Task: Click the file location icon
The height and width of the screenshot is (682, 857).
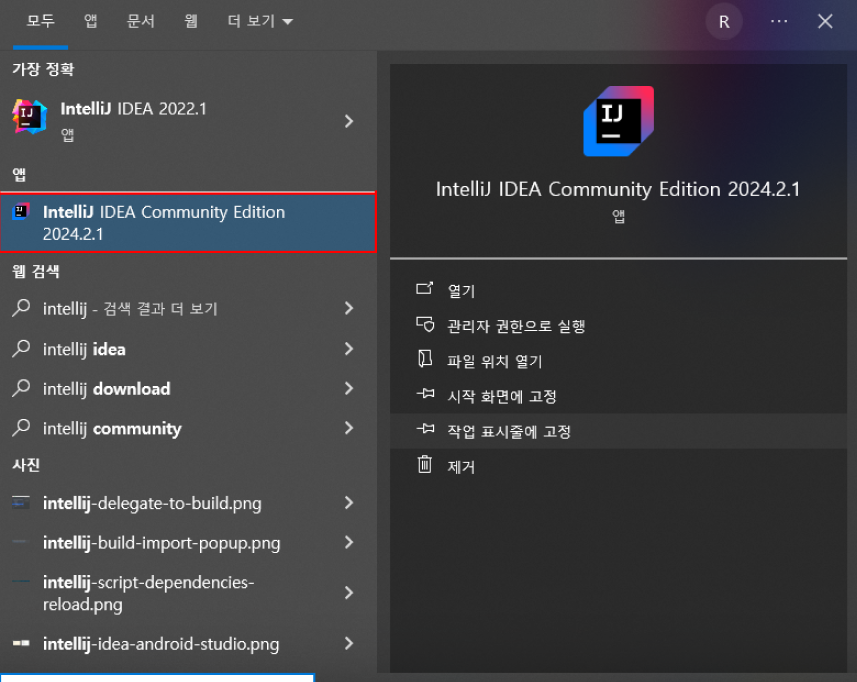Action: (425, 359)
